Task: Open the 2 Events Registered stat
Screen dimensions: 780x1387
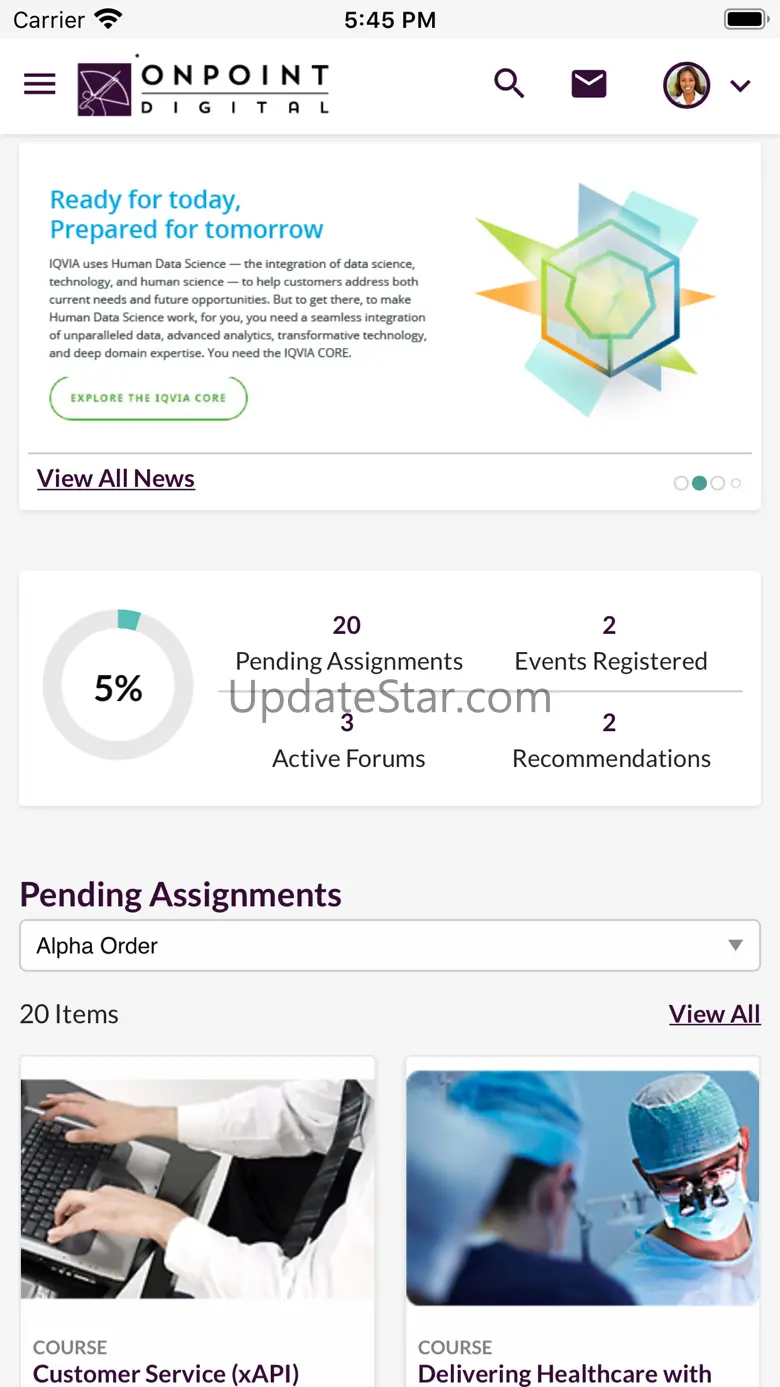Action: coord(610,644)
